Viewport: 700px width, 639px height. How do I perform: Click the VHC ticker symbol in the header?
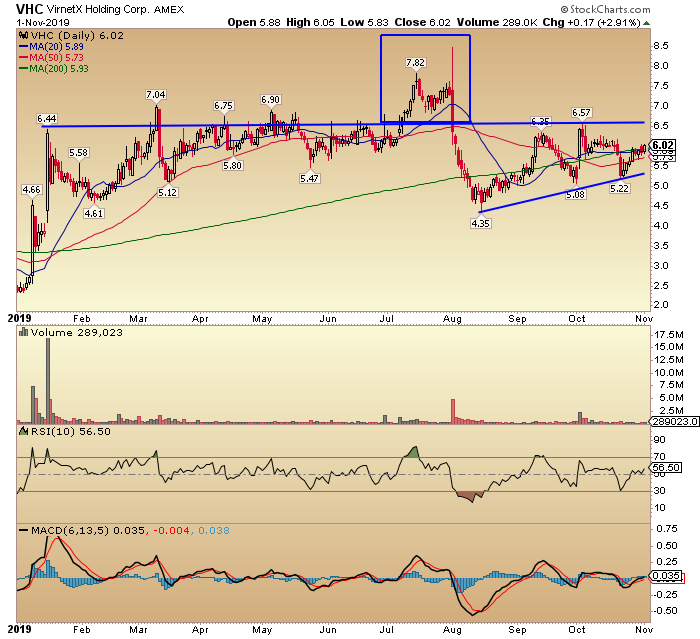(29, 9)
